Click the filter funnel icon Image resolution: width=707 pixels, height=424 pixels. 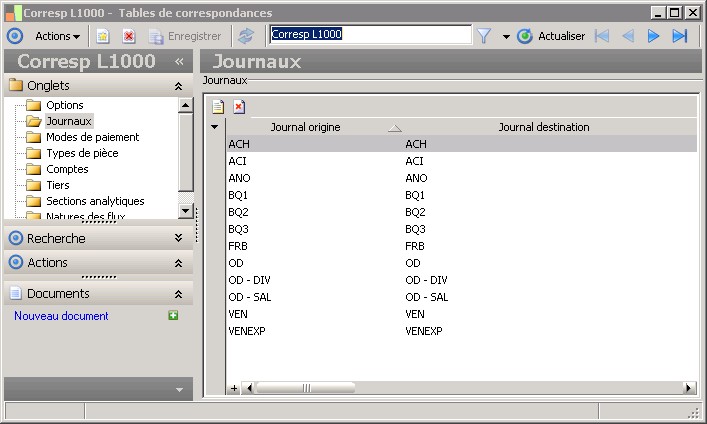coord(484,36)
